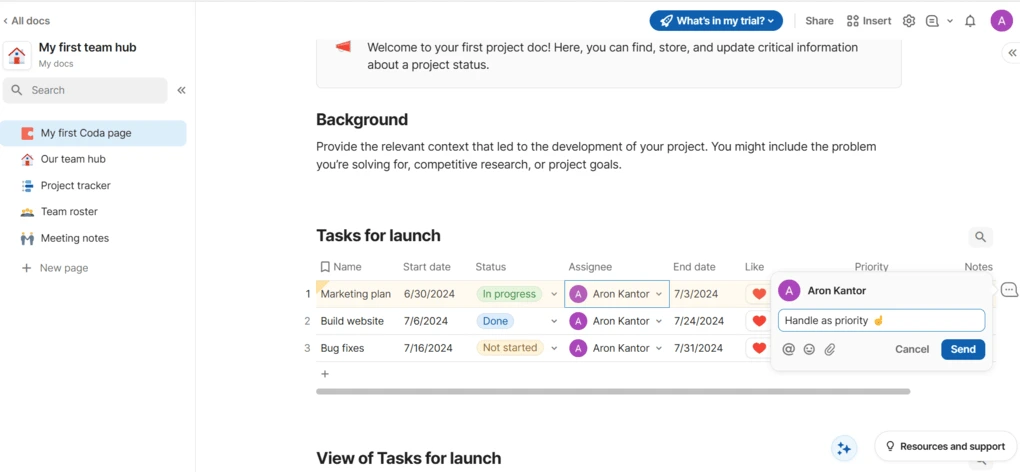This screenshot has height=472, width=1020.
Task: Click the In progress status tag
Action: click(509, 294)
